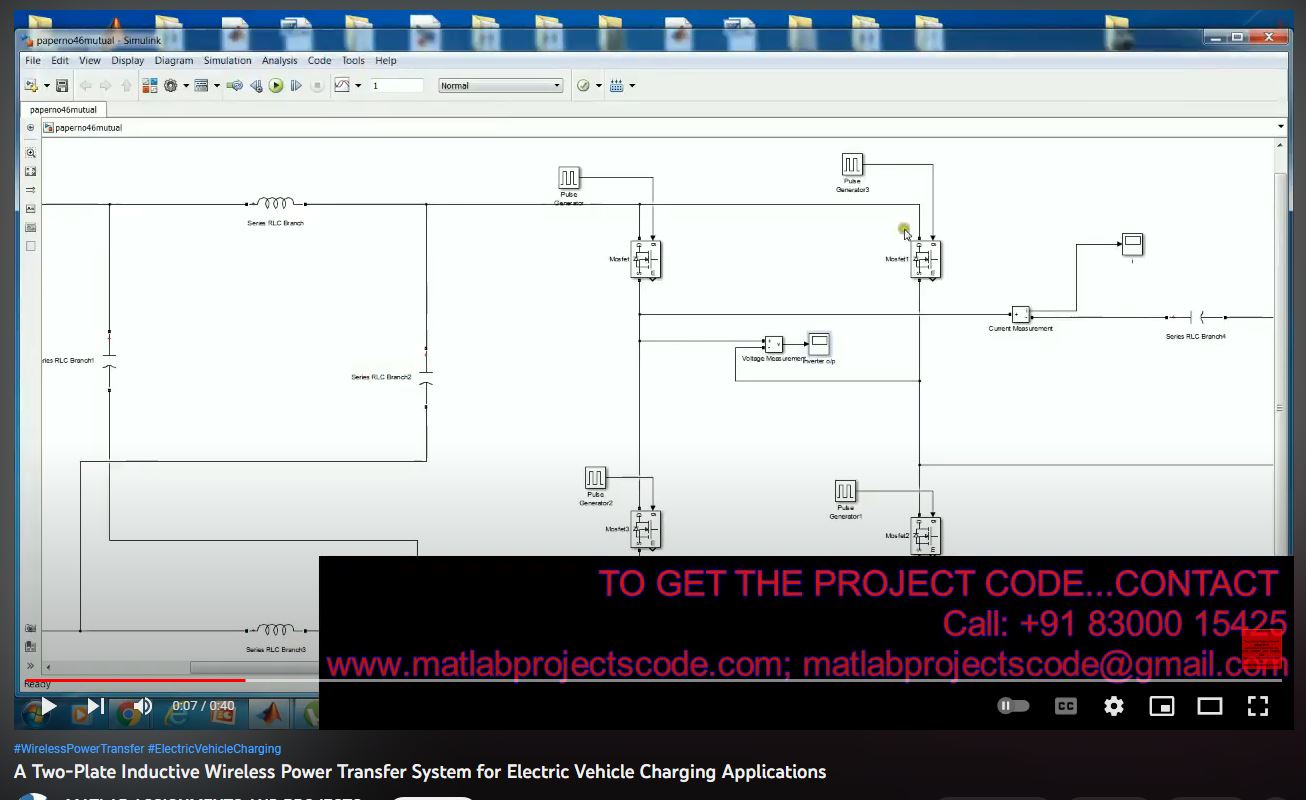This screenshot has height=800, width=1306.
Task: Open the File menu
Action: tap(33, 61)
